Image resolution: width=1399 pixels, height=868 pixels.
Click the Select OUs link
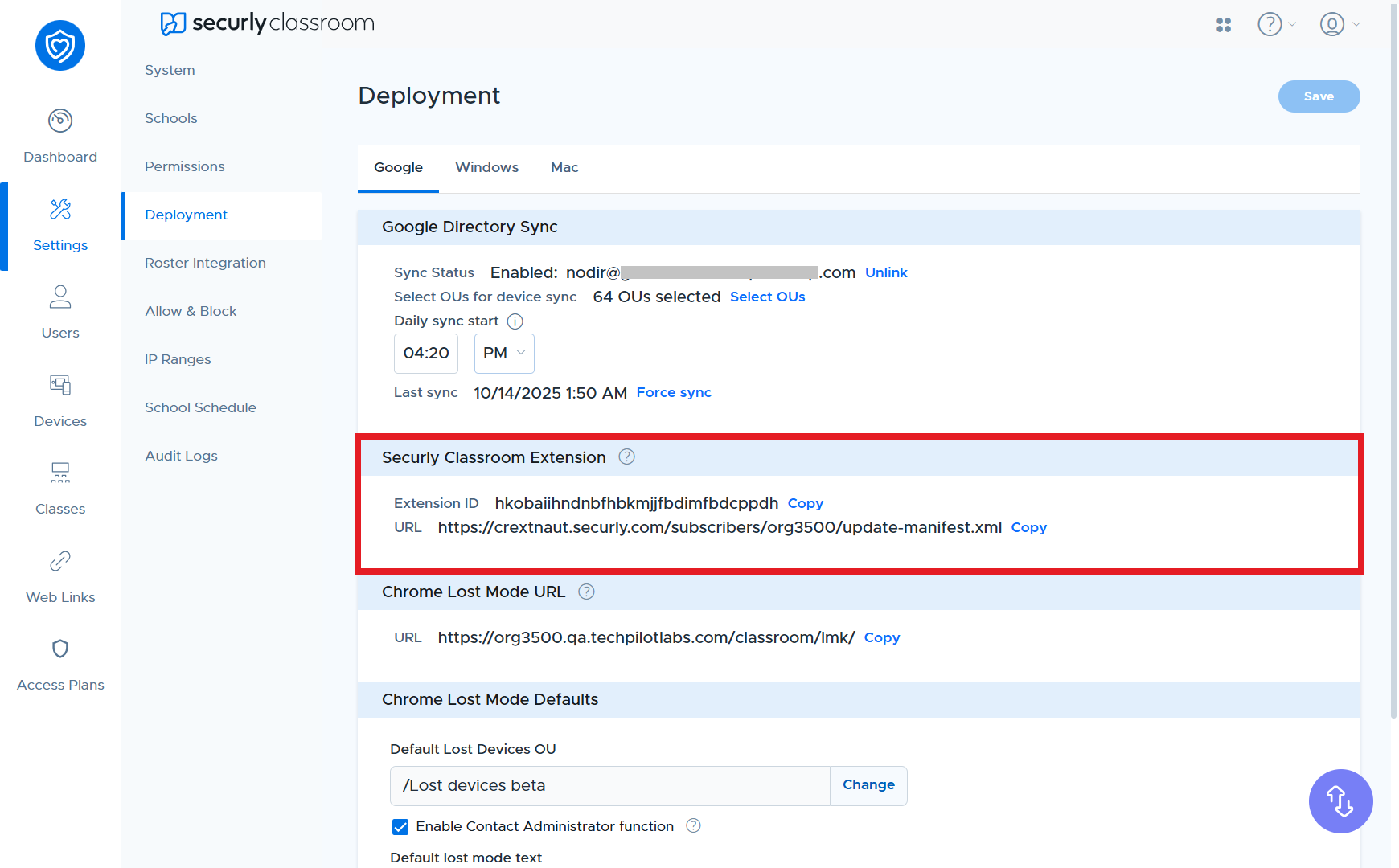[767, 297]
